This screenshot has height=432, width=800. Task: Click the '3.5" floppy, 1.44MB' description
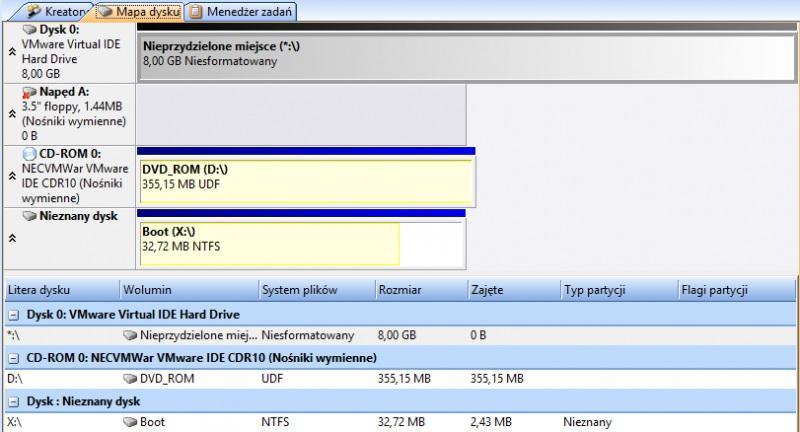pyautogui.click(x=72, y=107)
